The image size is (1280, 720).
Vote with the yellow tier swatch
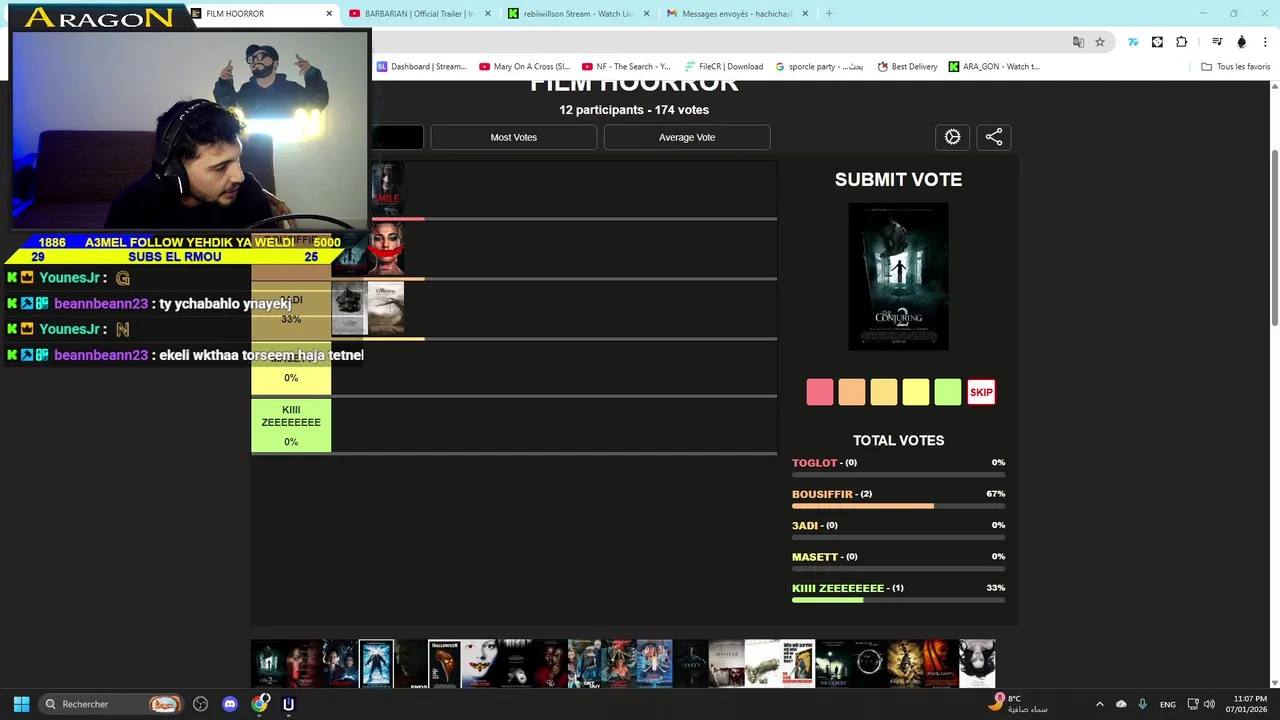tap(916, 392)
